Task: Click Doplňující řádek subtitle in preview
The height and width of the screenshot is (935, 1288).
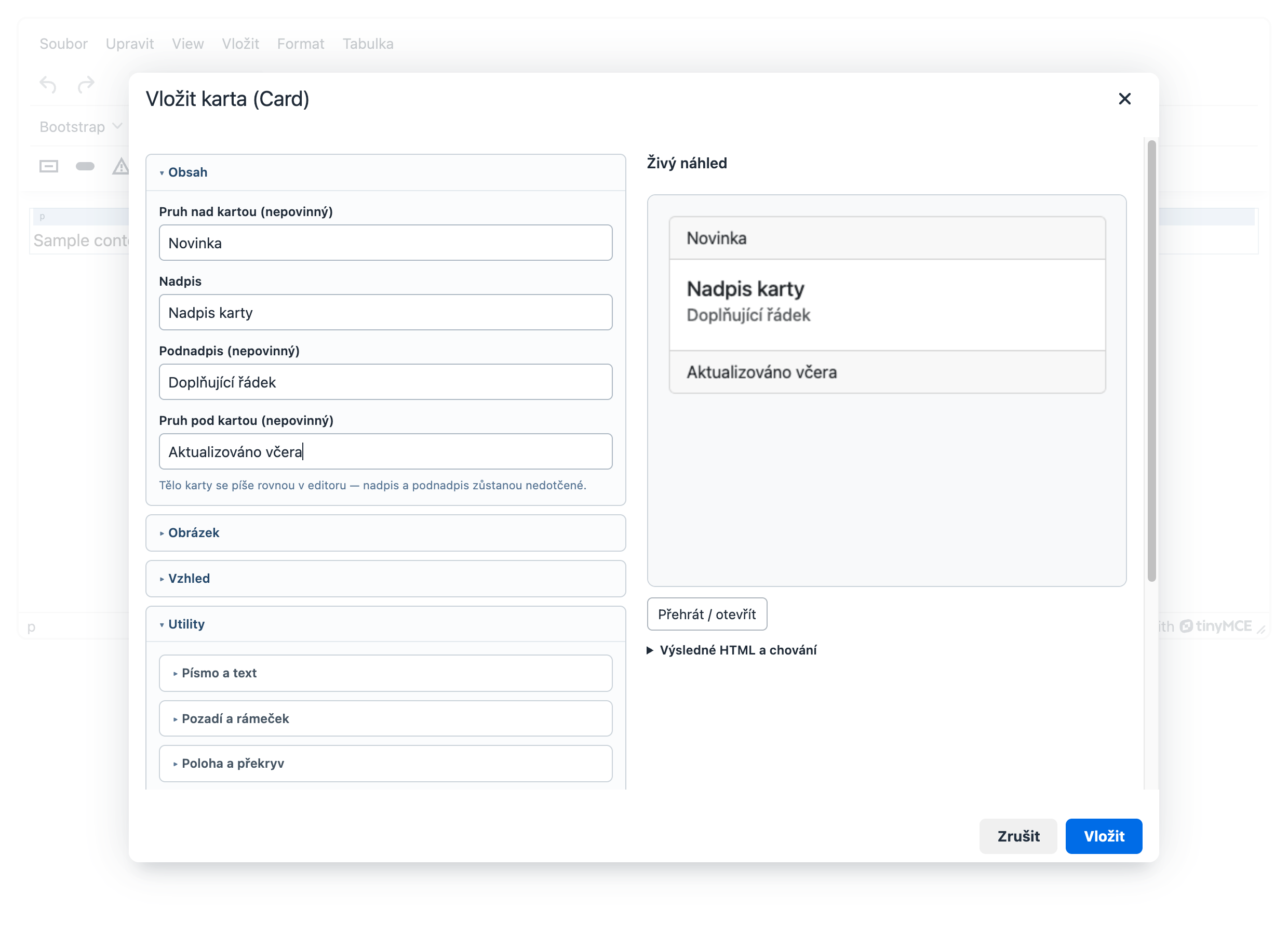Action: coord(748,315)
